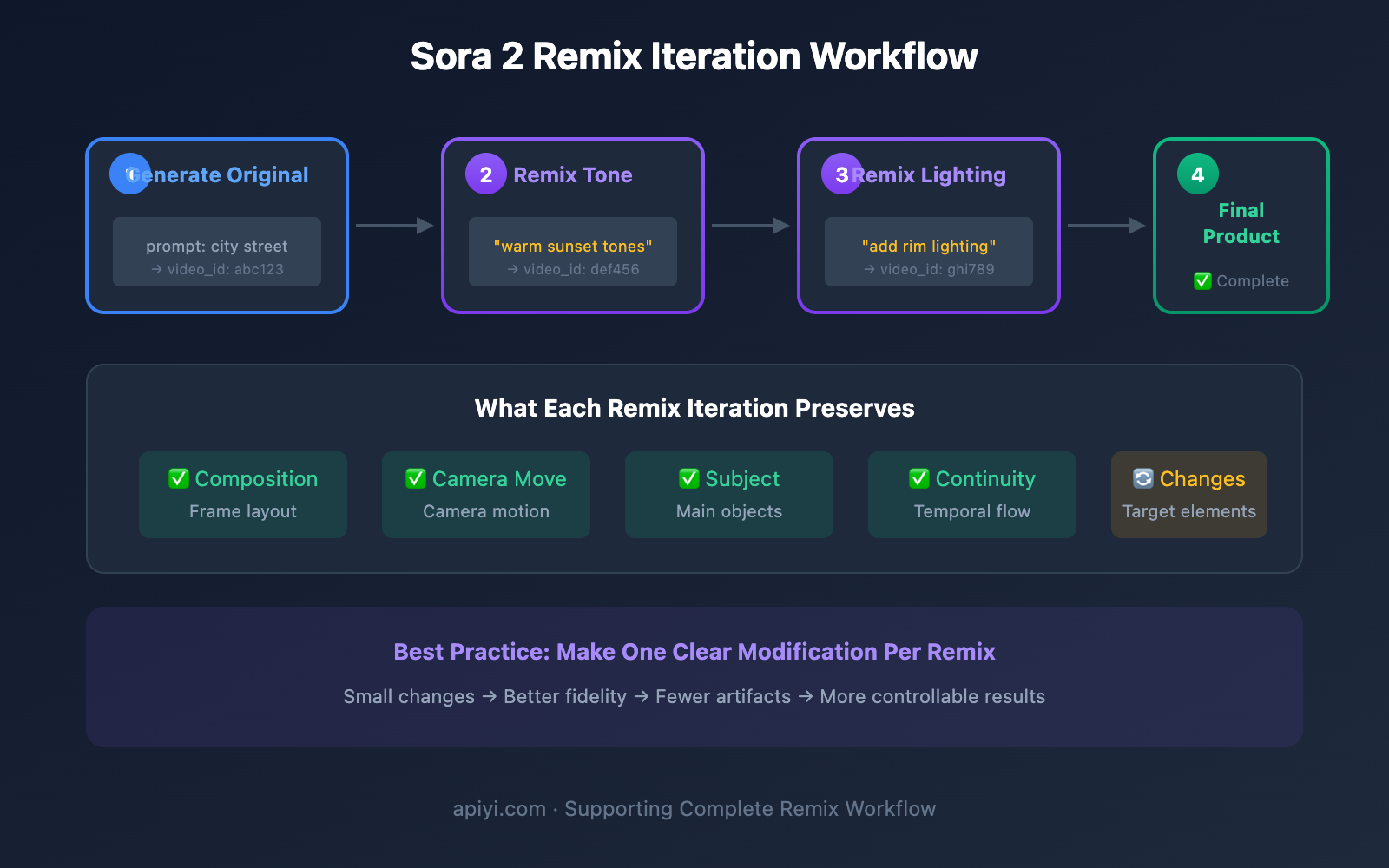This screenshot has height=868, width=1389.
Task: Click the checkmark icon on Continuity badge
Action: [919, 478]
